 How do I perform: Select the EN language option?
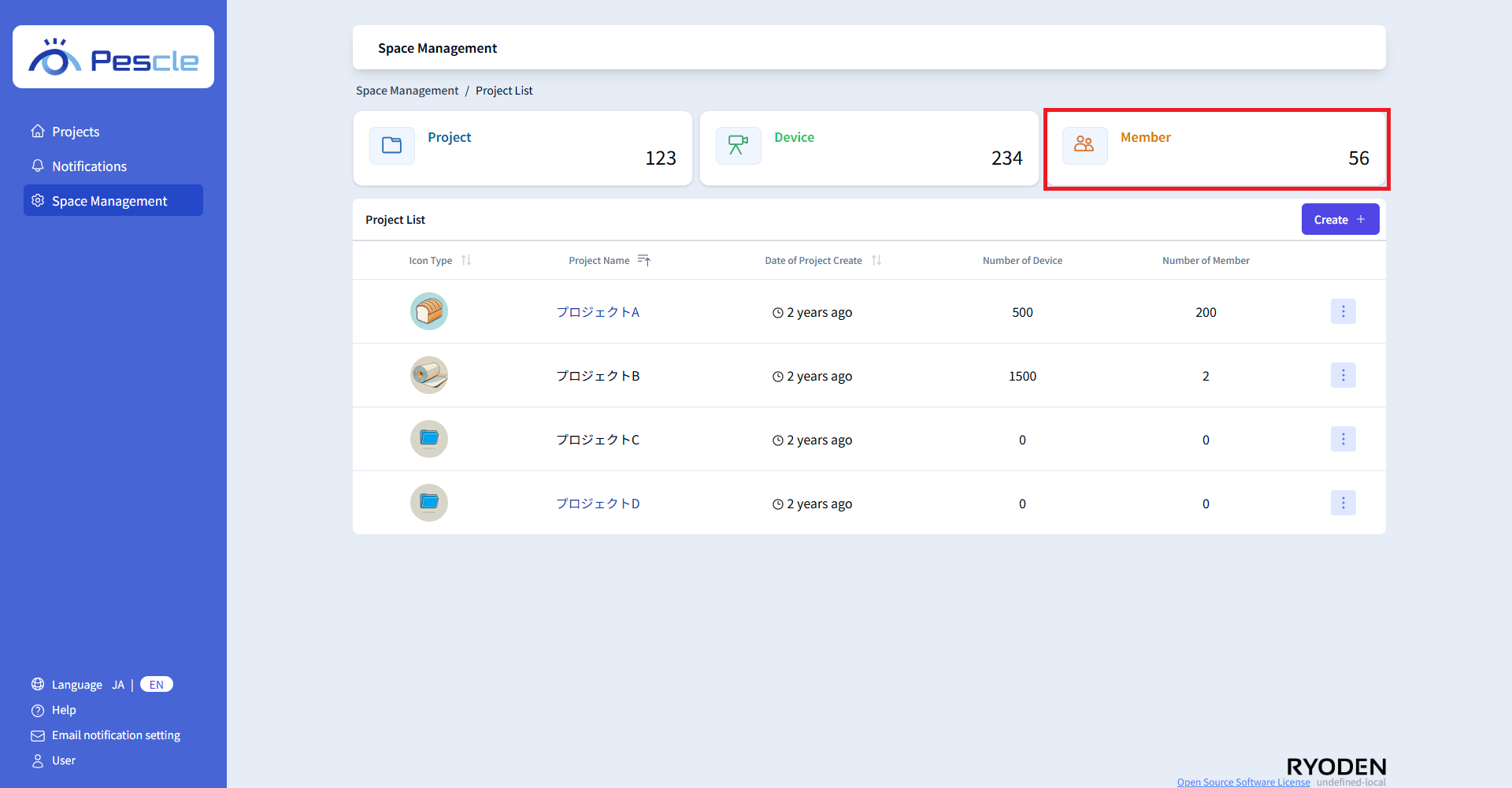click(157, 685)
